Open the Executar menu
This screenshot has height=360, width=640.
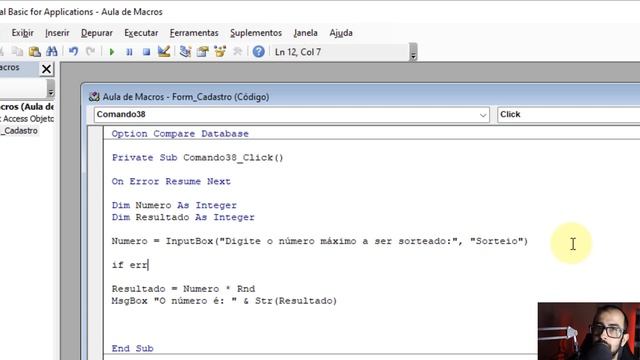[x=141, y=33]
